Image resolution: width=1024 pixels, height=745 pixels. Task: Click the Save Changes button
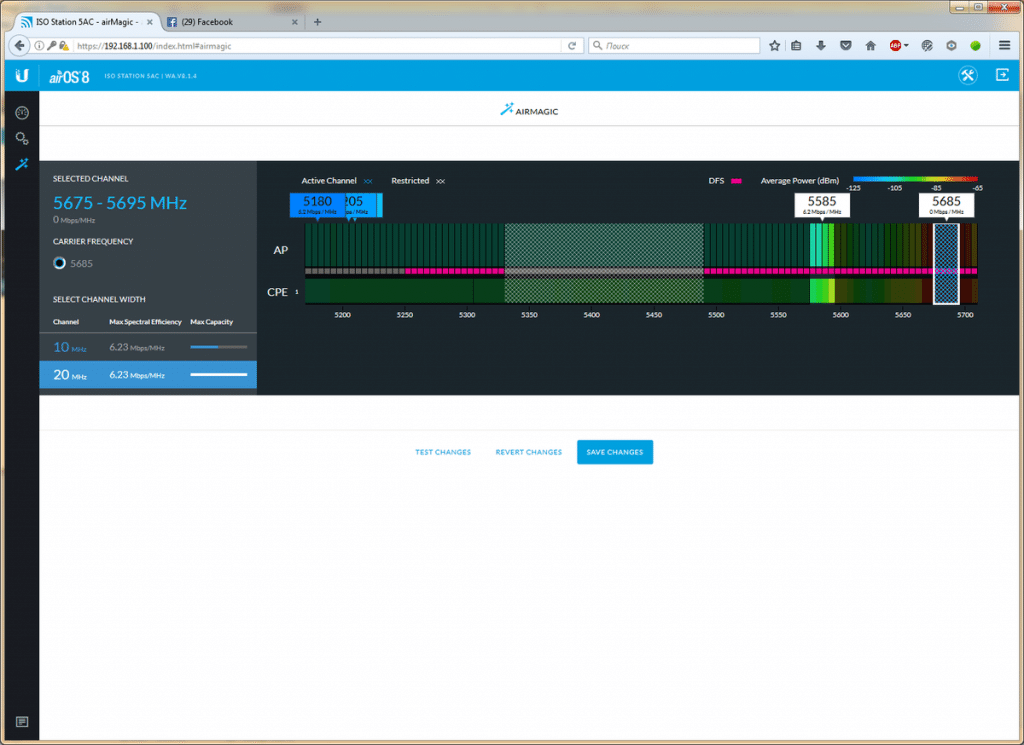(x=614, y=452)
